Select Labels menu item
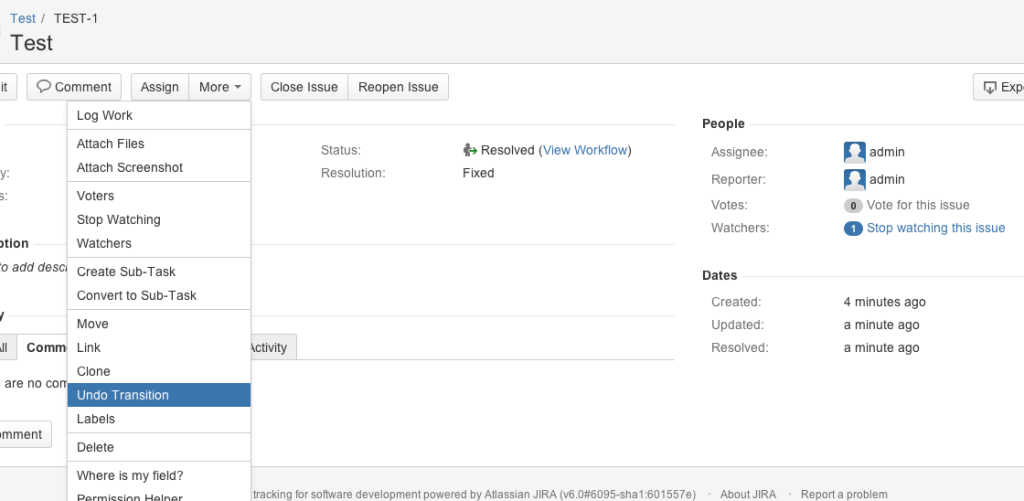 point(159,419)
